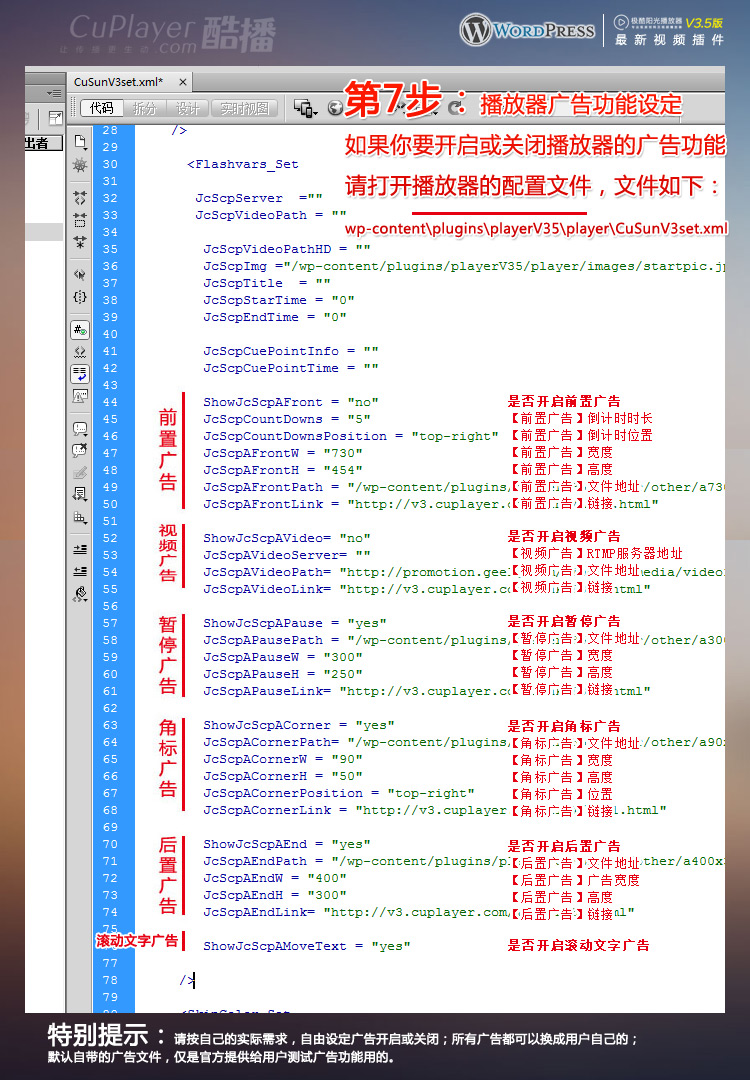Click the Expand All code icon
Screen dimensions: 750x1080
pos(80,241)
